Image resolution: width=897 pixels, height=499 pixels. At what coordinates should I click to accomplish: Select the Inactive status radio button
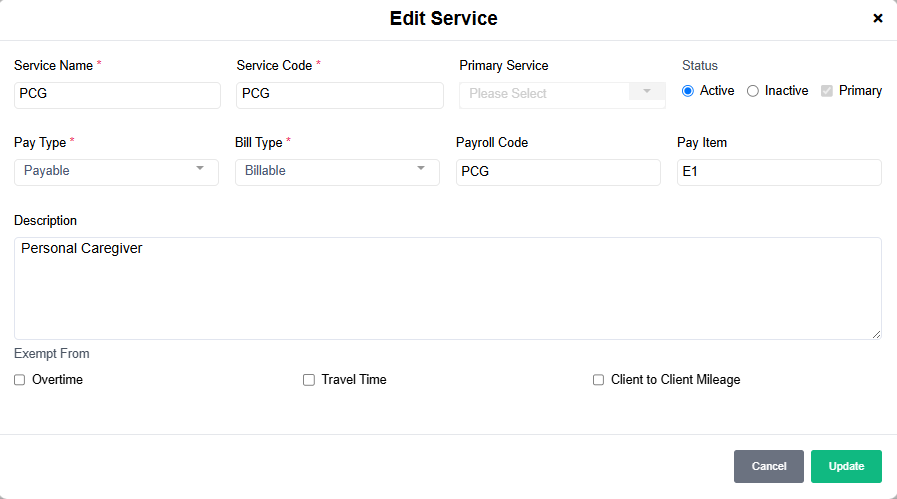click(753, 91)
